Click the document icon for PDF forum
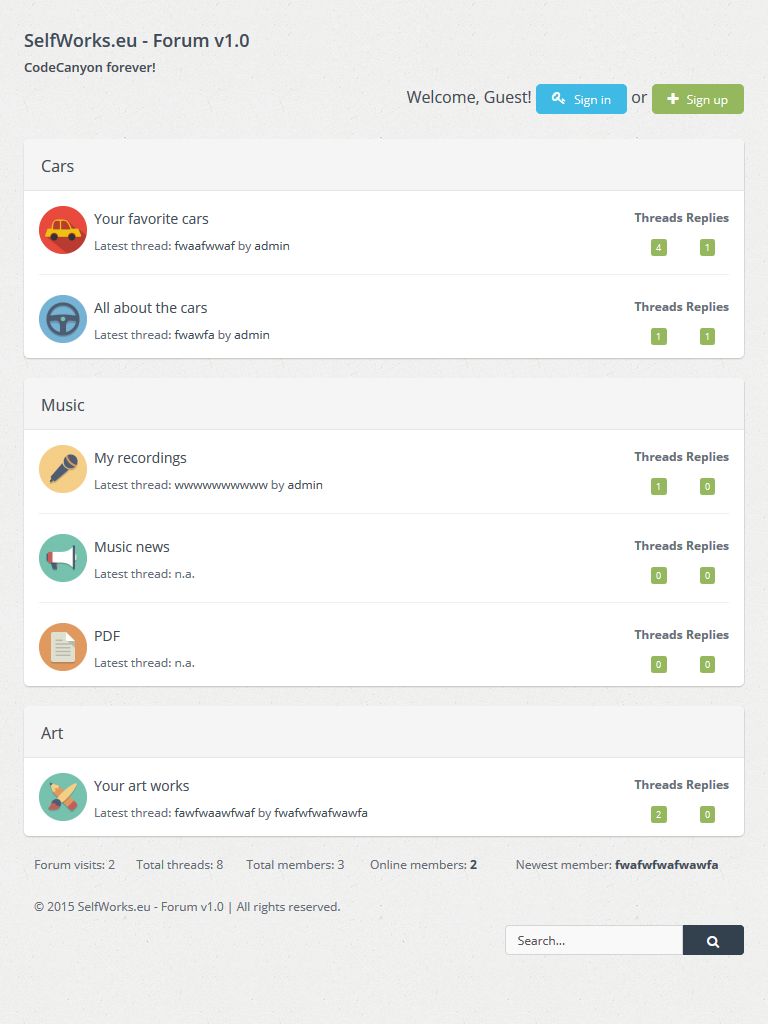The width and height of the screenshot is (768, 1024). 63,647
